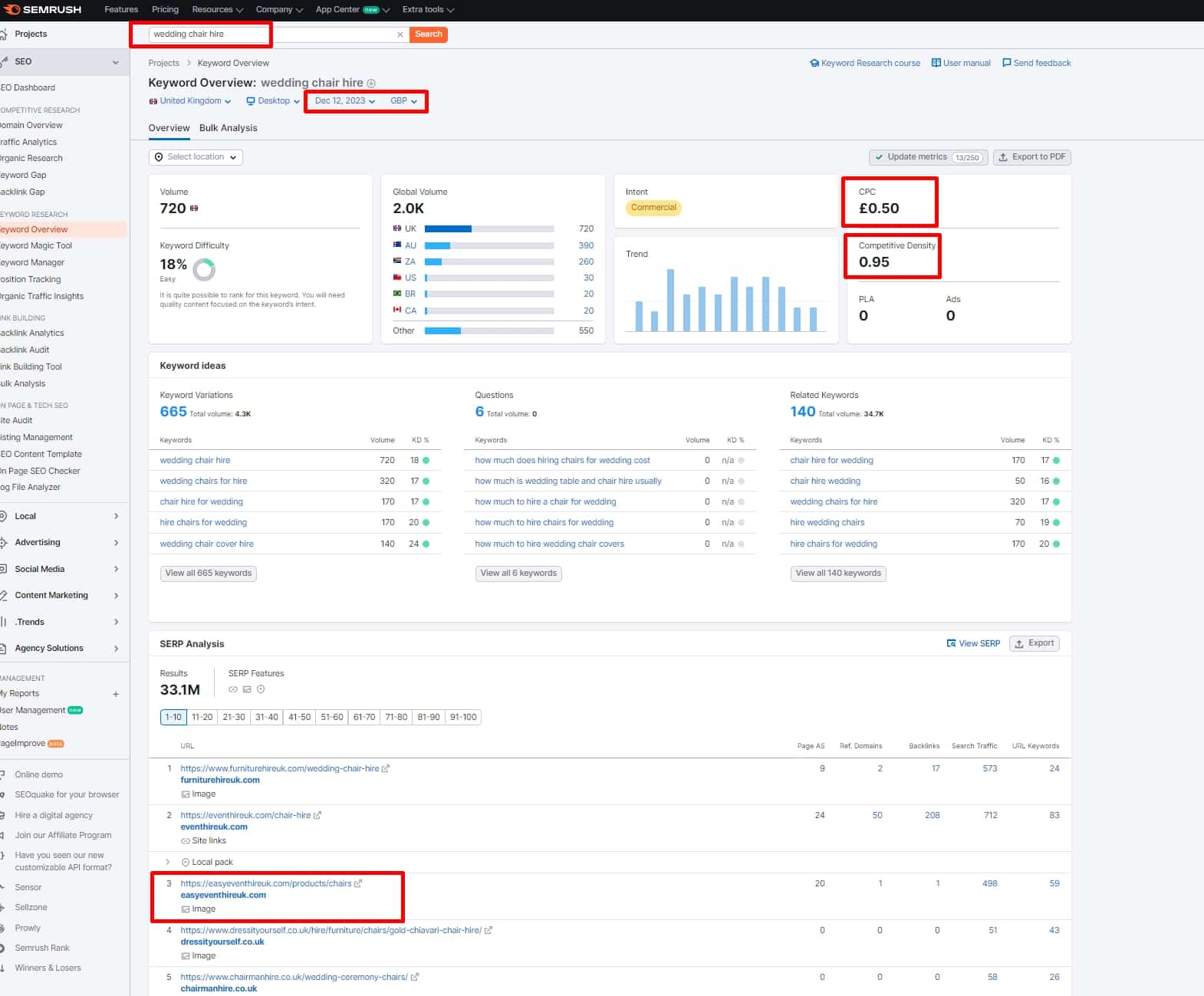Open Site Audit in sidebar
This screenshot has width=1204, height=996.
pos(16,420)
